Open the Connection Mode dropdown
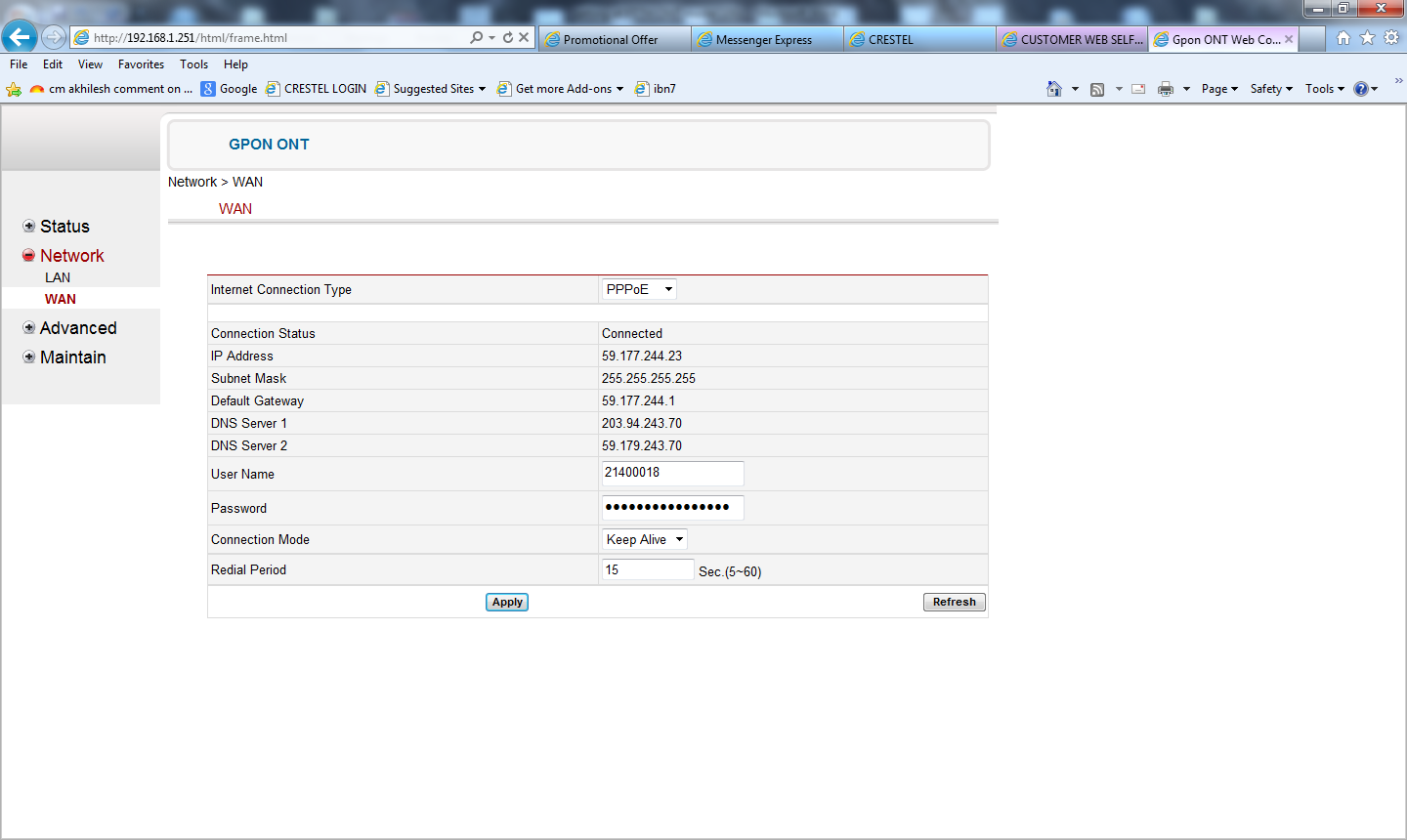The image size is (1407, 840). coord(645,539)
